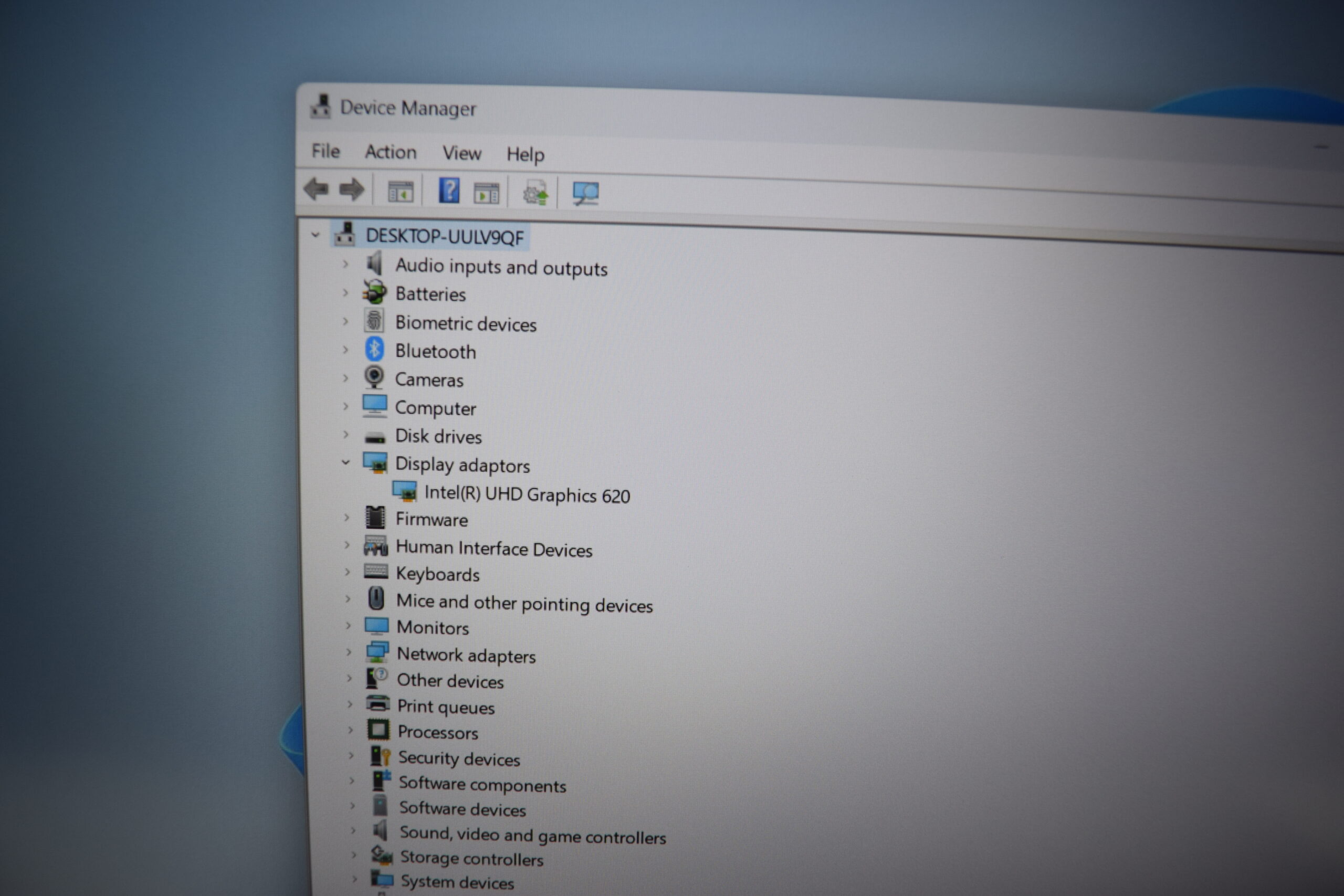Open the File menu
The image size is (1344, 896).
(325, 151)
